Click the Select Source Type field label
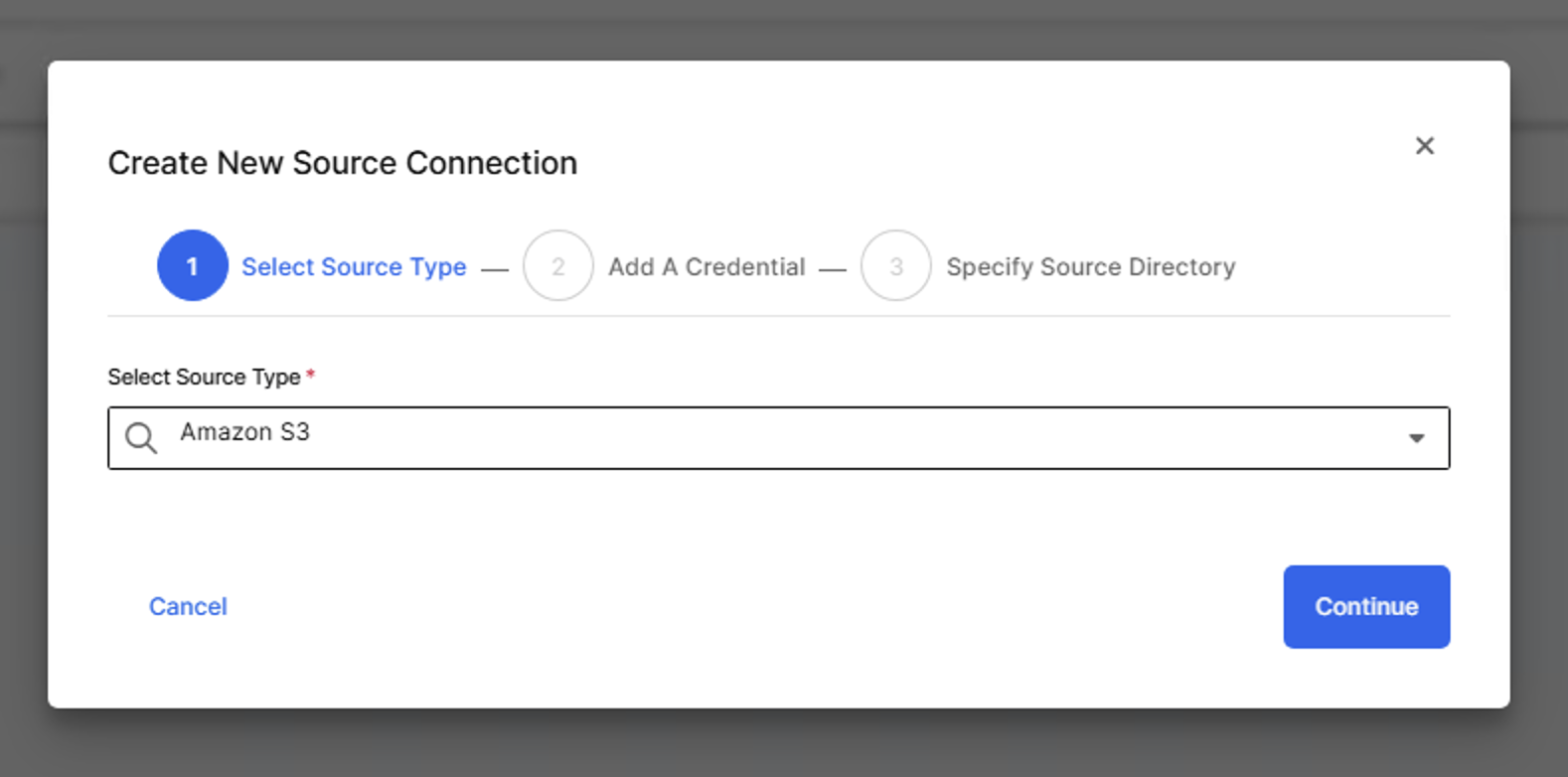This screenshot has height=777, width=1568. (x=204, y=378)
